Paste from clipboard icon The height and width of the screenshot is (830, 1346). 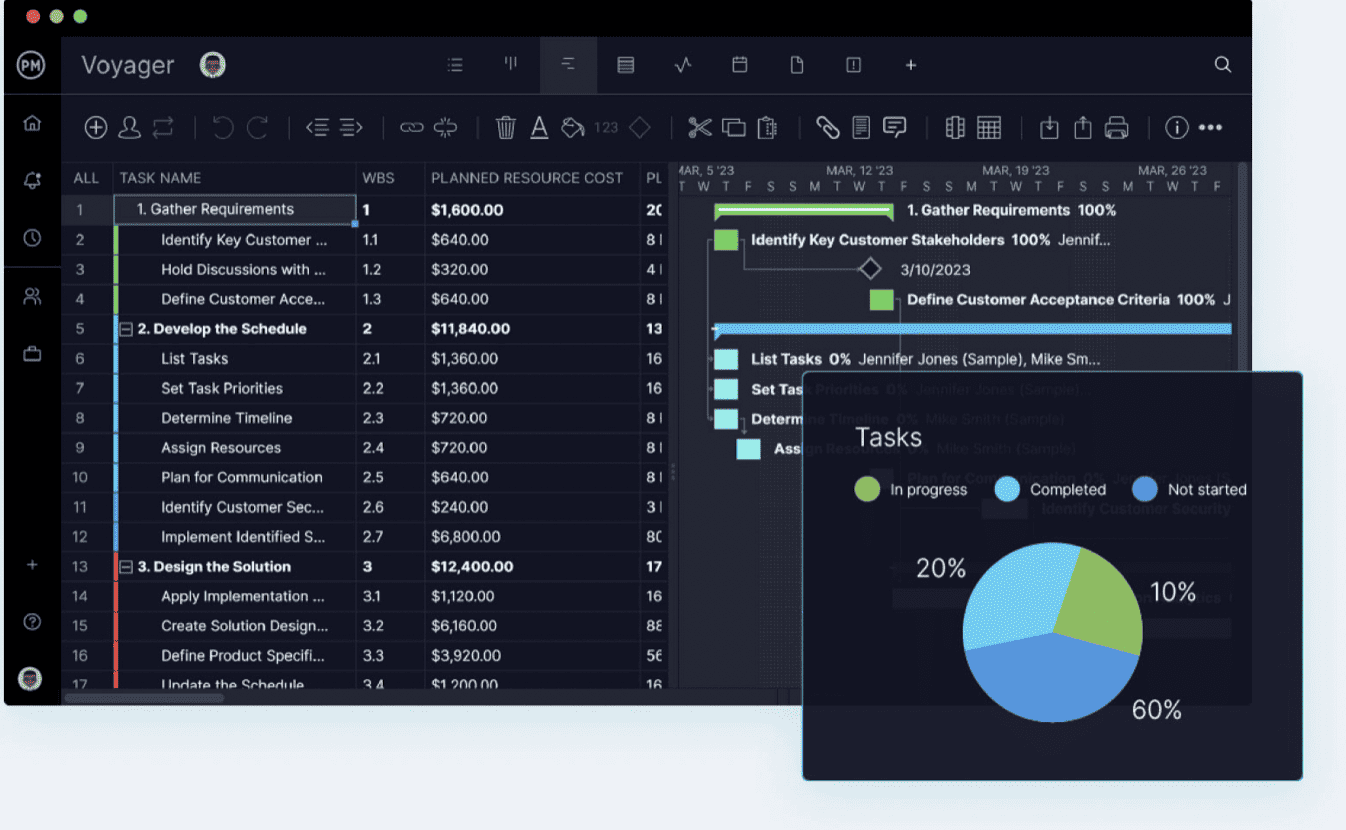tap(767, 127)
